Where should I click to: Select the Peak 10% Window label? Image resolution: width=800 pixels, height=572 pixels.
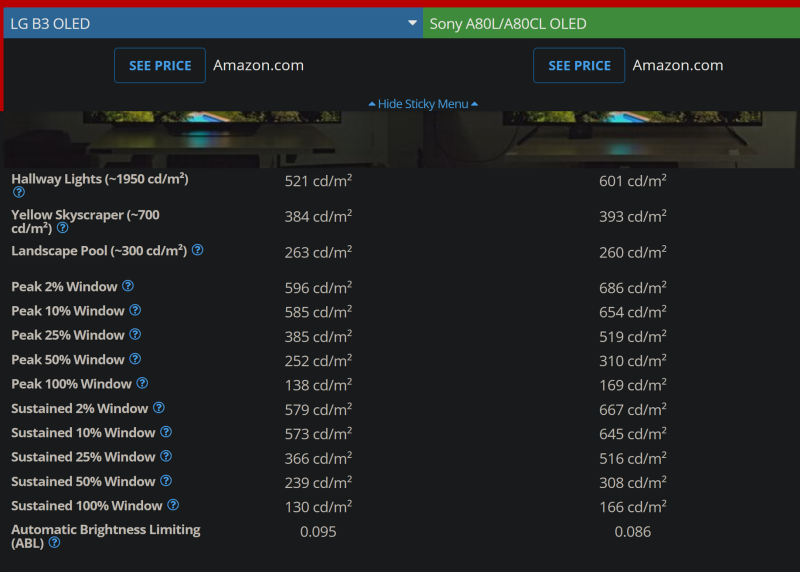68,311
